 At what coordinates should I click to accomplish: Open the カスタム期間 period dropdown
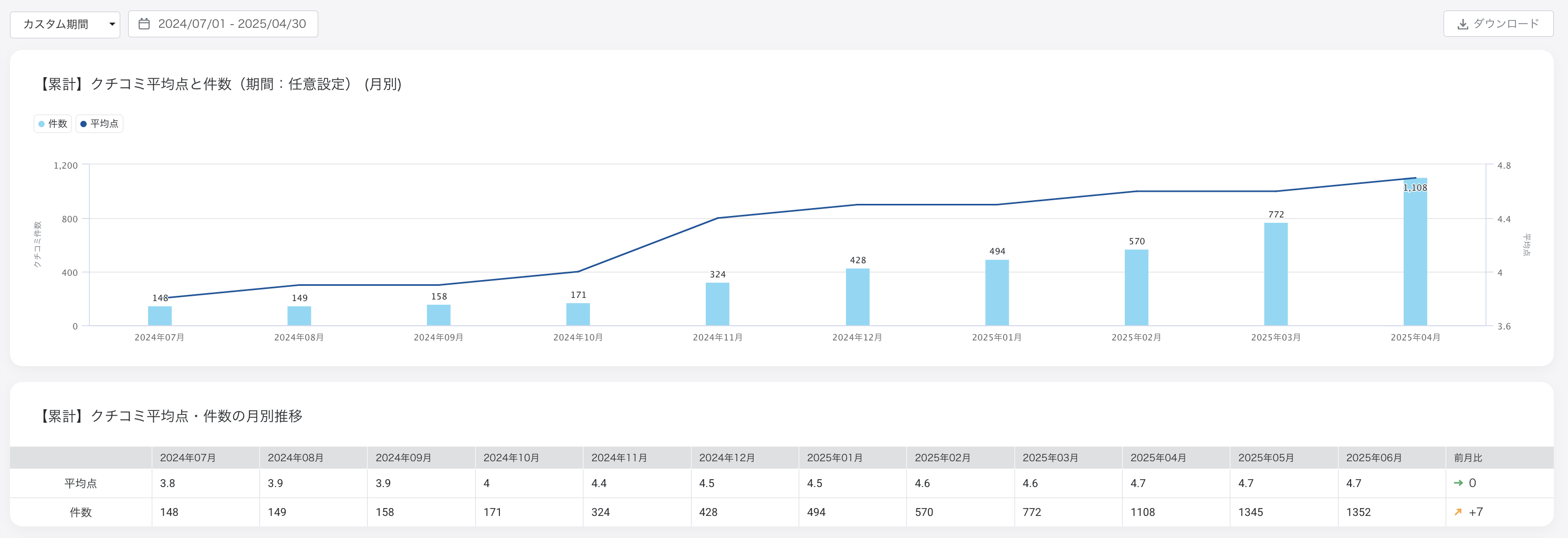tap(65, 24)
